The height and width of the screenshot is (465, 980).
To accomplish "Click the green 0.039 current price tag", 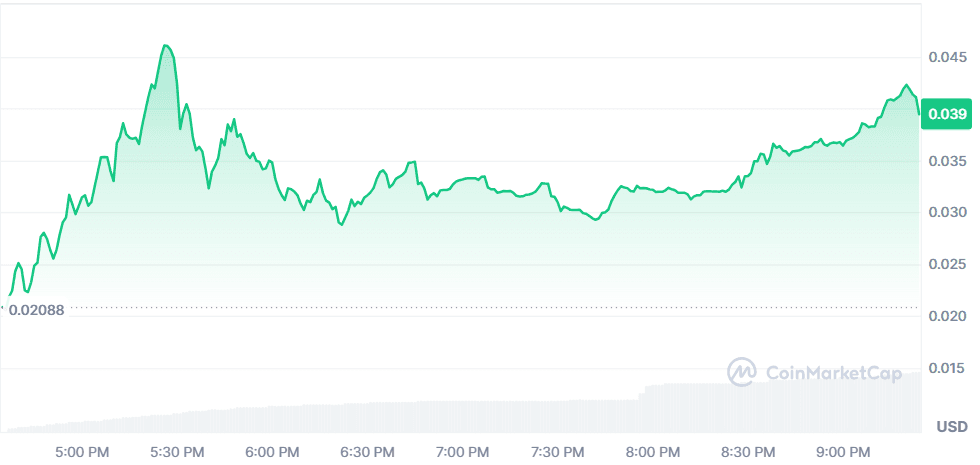I will point(947,114).
